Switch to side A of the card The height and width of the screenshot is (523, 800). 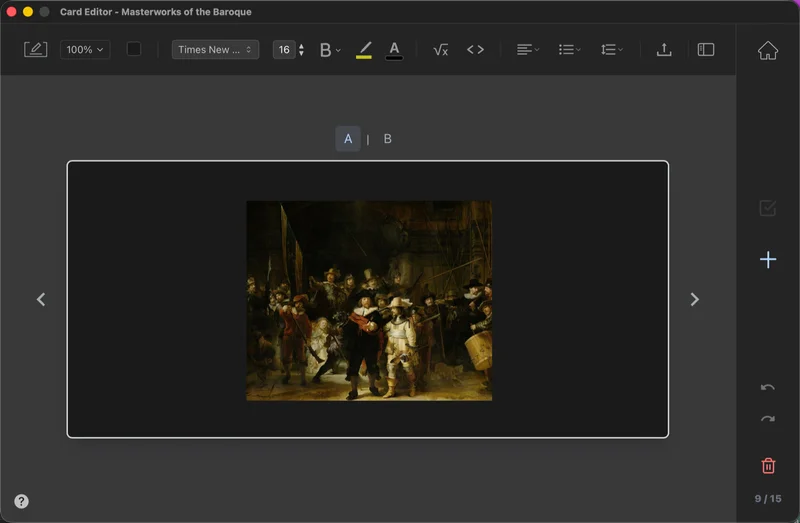pyautogui.click(x=348, y=139)
